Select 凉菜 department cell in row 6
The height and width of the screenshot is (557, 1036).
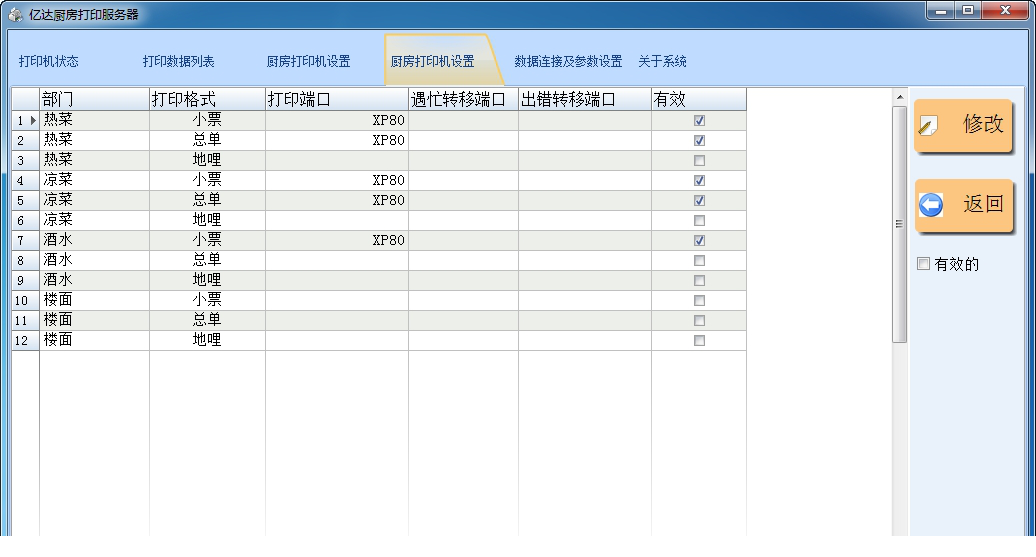94,221
